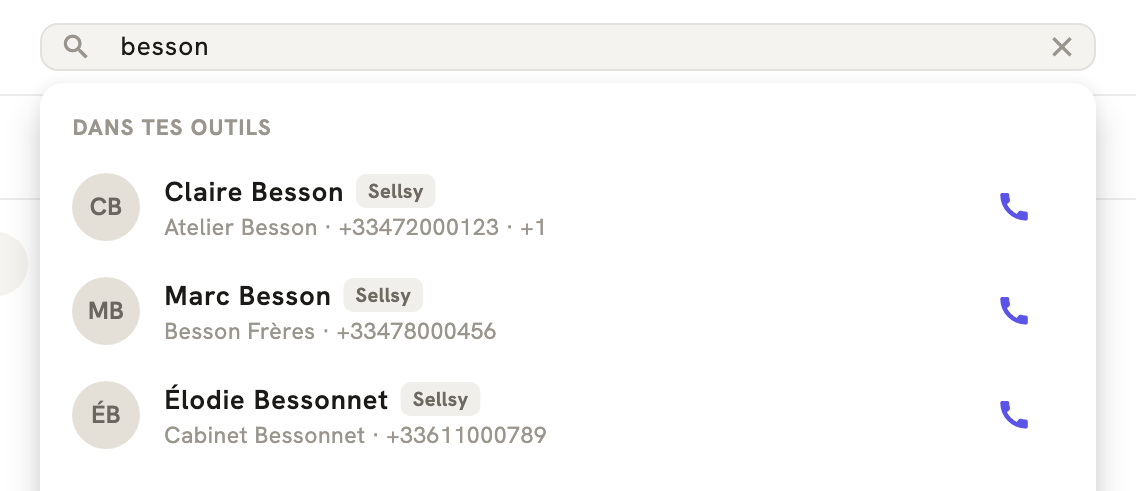Screen dimensions: 1136x491
Task: Select phone number +33478000456
Action: (x=417, y=332)
